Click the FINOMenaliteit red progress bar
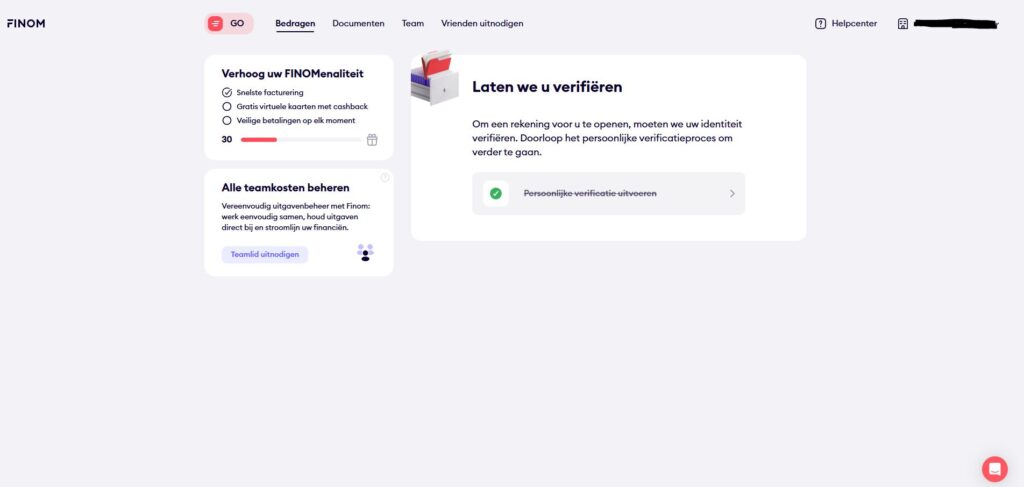 tap(260, 140)
